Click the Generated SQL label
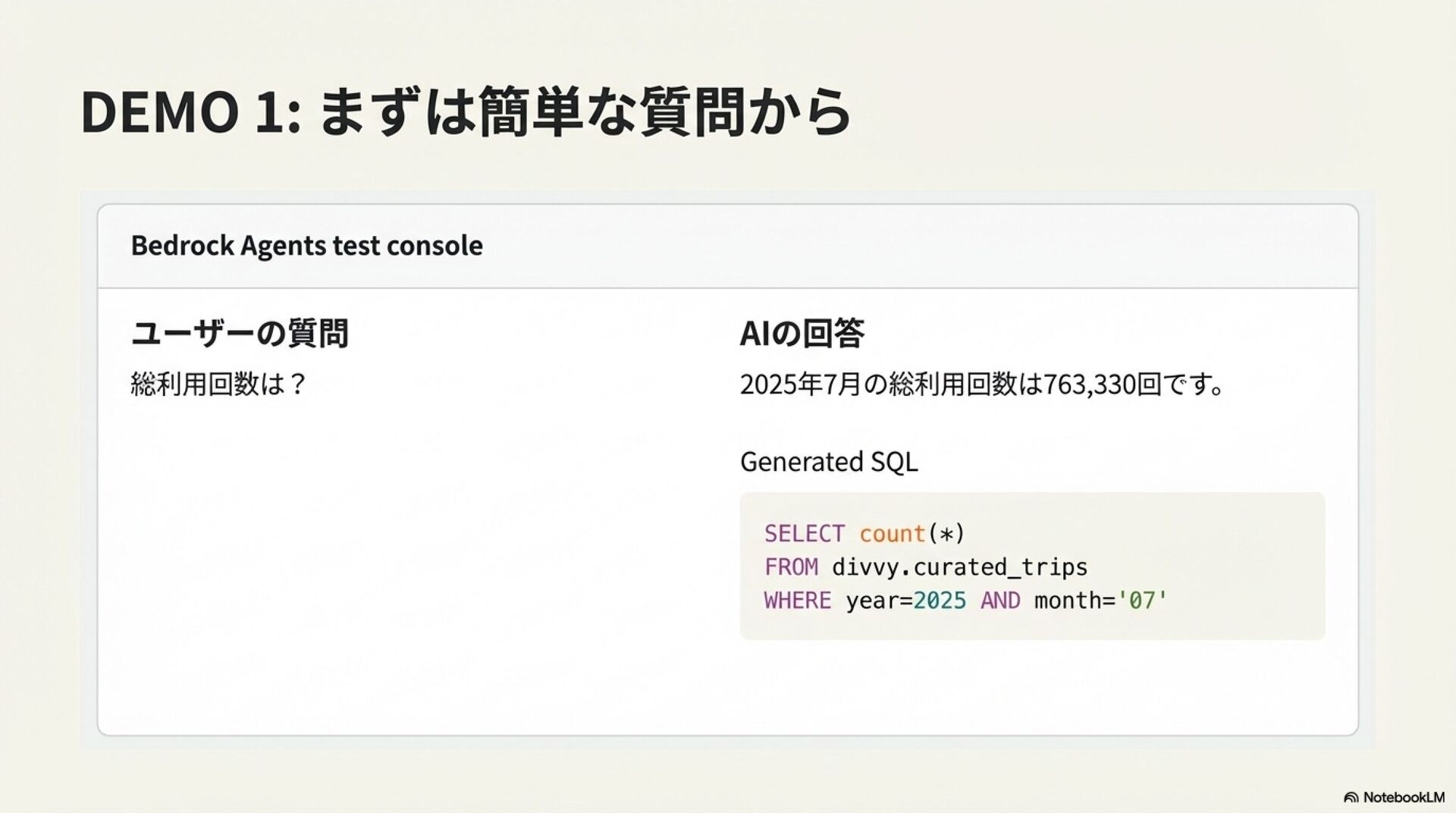 [828, 462]
